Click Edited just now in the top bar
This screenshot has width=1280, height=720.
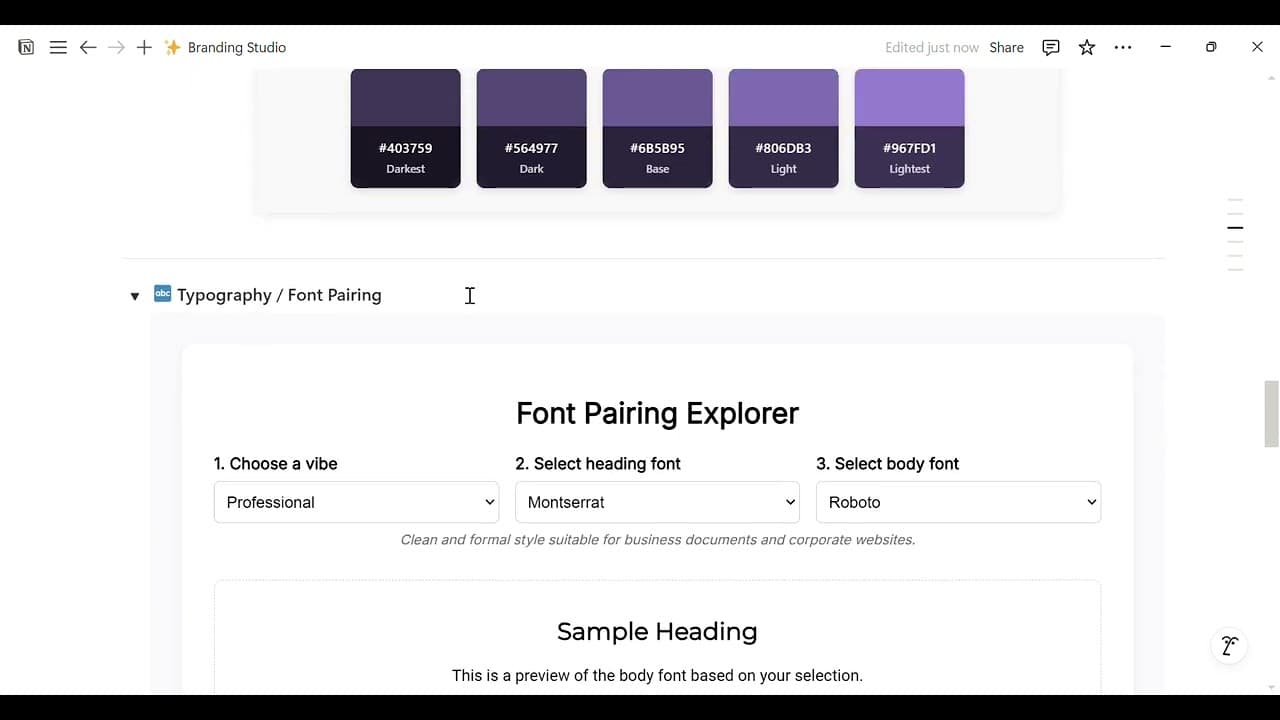tap(931, 47)
